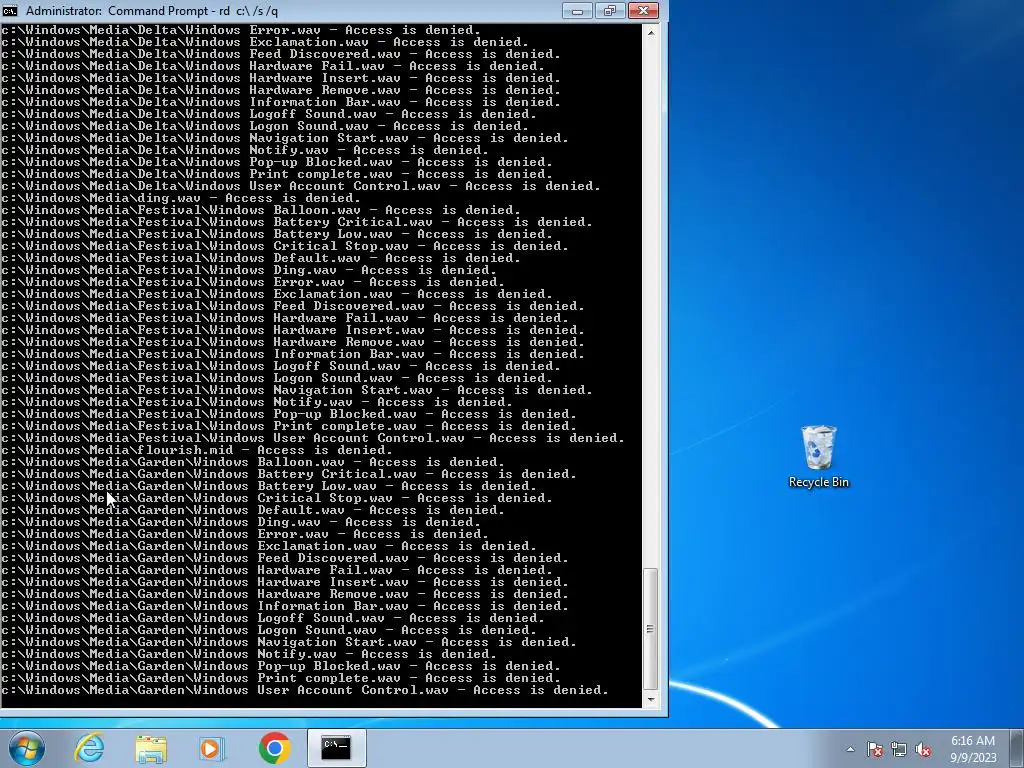Open the Windows Start menu orb

click(x=27, y=748)
